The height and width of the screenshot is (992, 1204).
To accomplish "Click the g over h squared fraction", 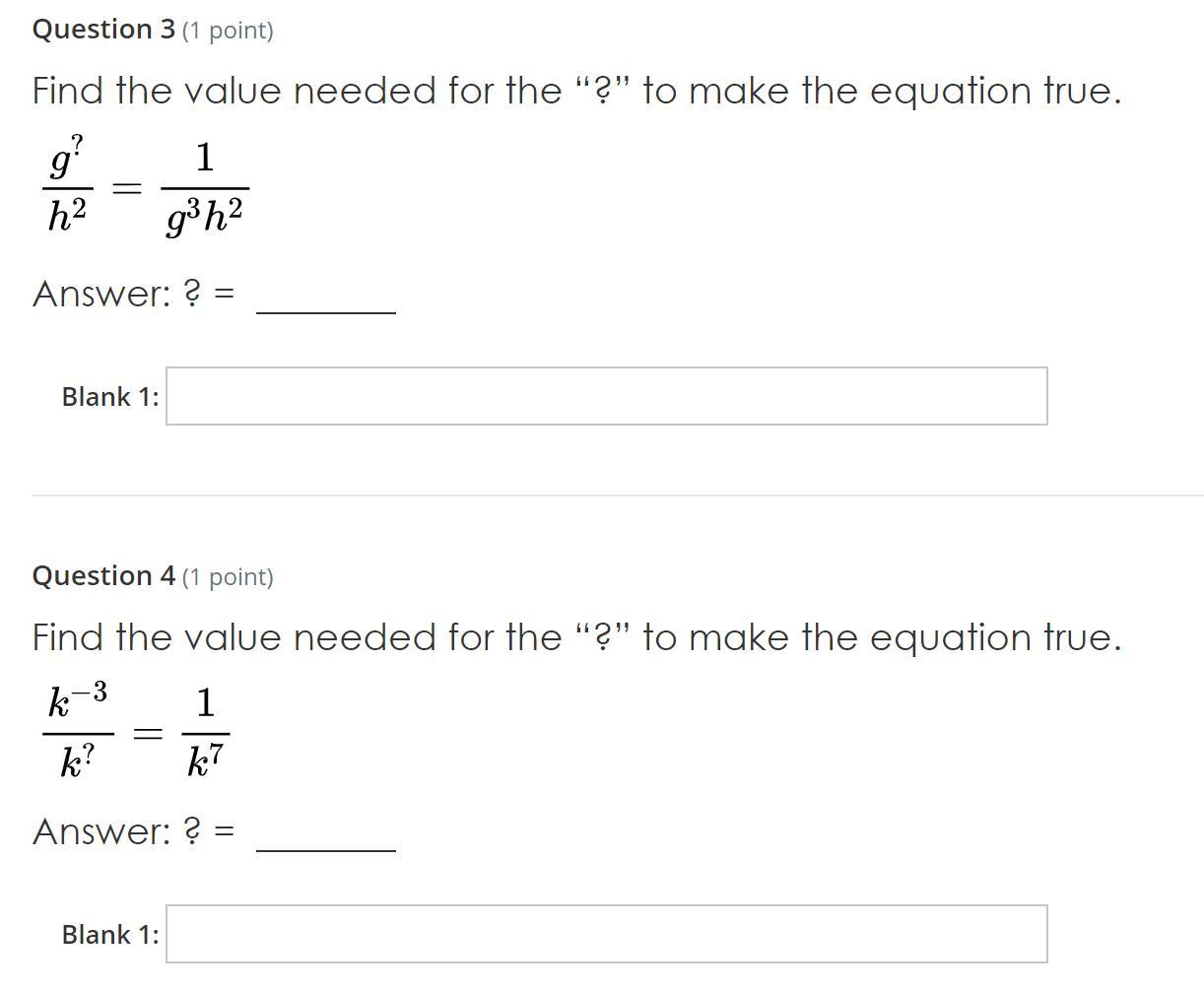I will coord(67,186).
